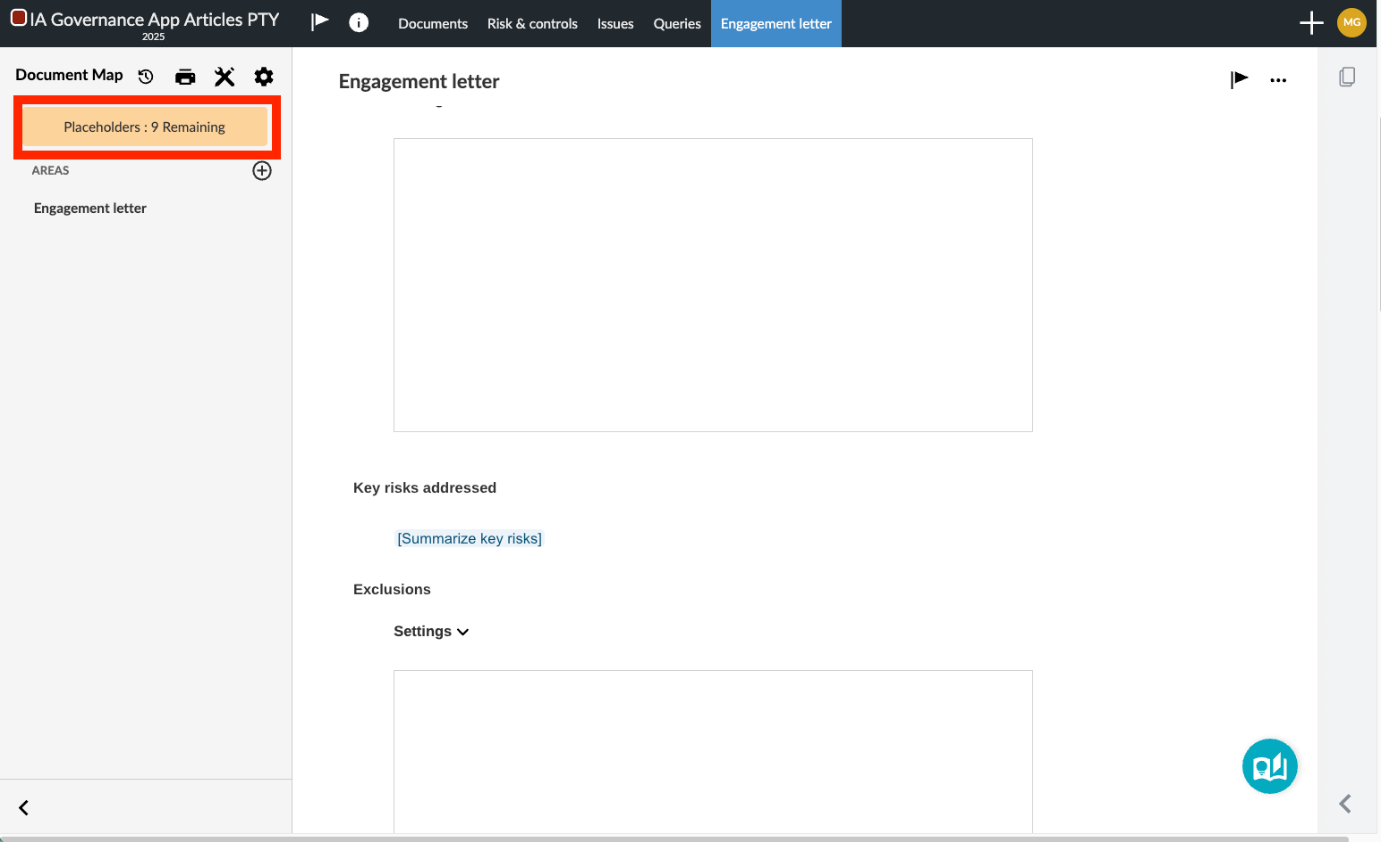Open the teal book help button
The height and width of the screenshot is (842, 1381).
1270,767
